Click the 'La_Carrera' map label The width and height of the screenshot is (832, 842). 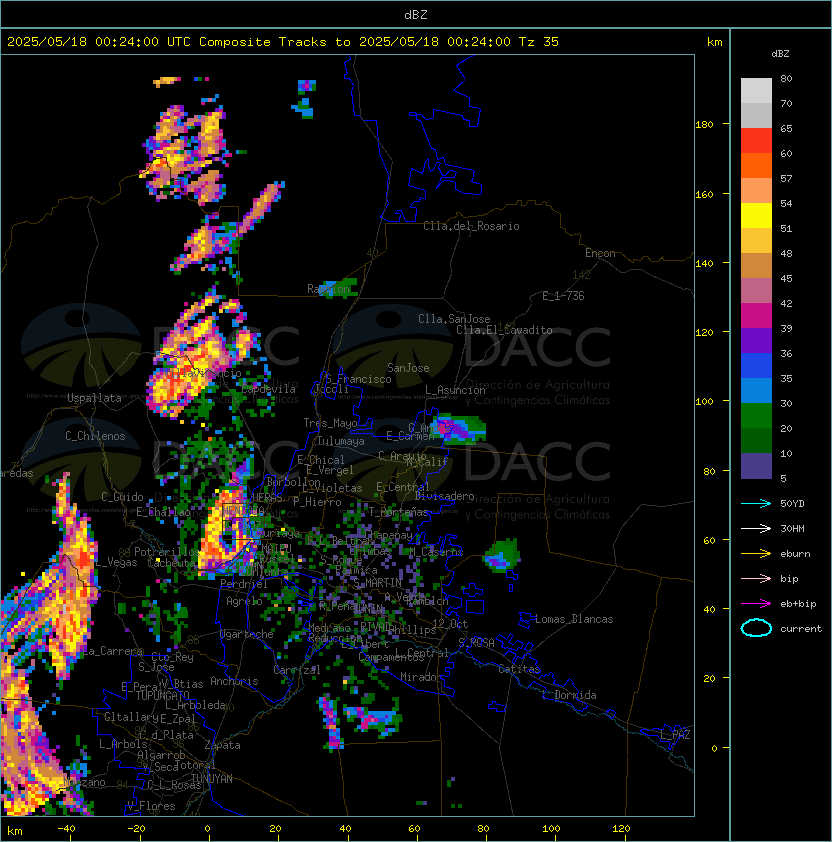coord(113,651)
